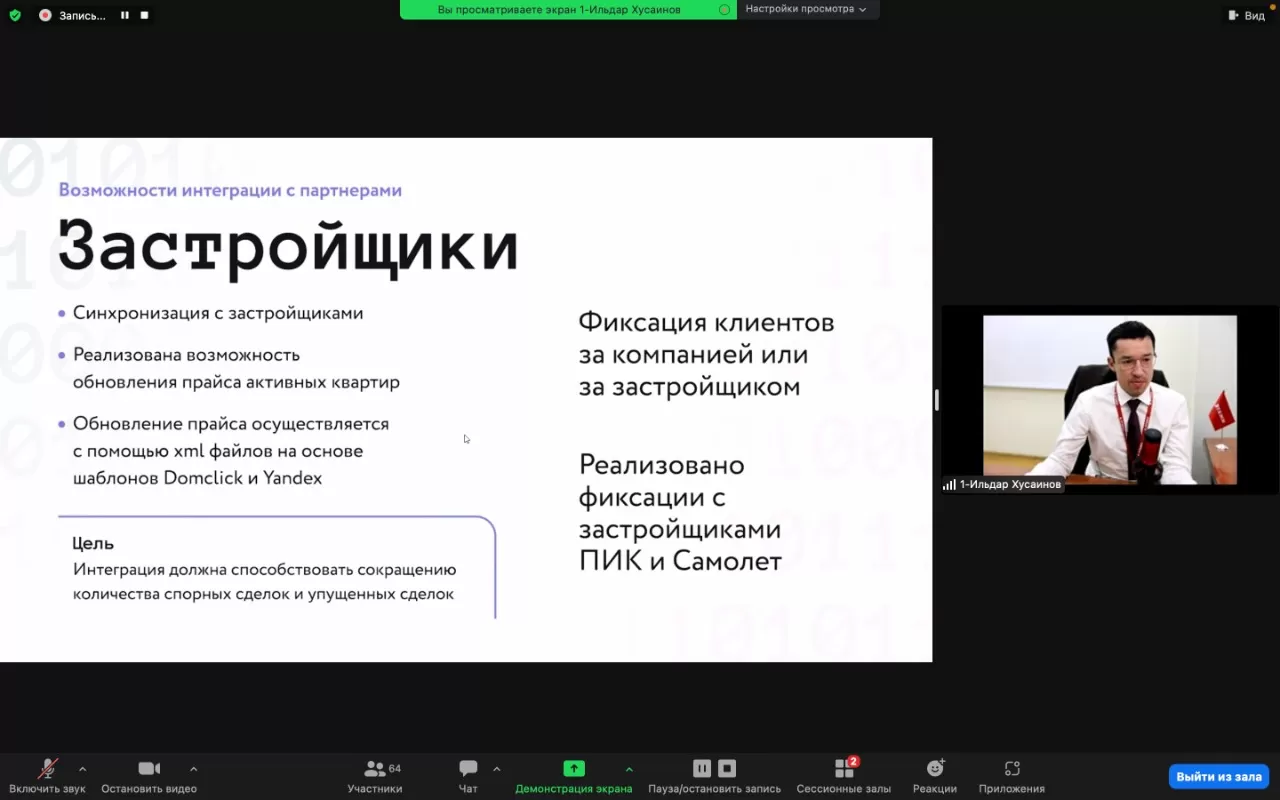
Task: Select the speaker video thumbnail of Ильдар Хусаинов
Action: click(1109, 400)
